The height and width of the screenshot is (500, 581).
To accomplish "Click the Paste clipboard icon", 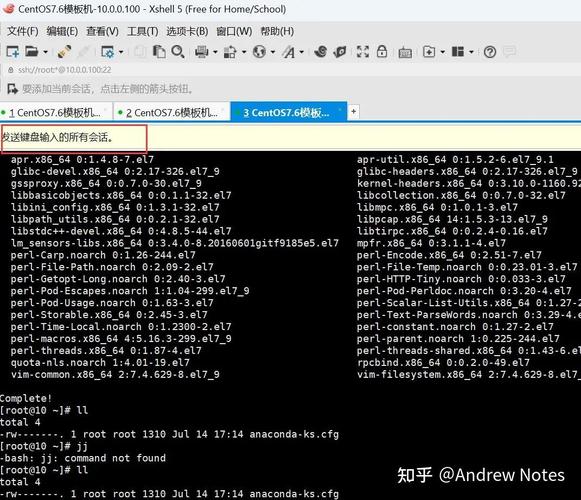I will (x=159, y=52).
